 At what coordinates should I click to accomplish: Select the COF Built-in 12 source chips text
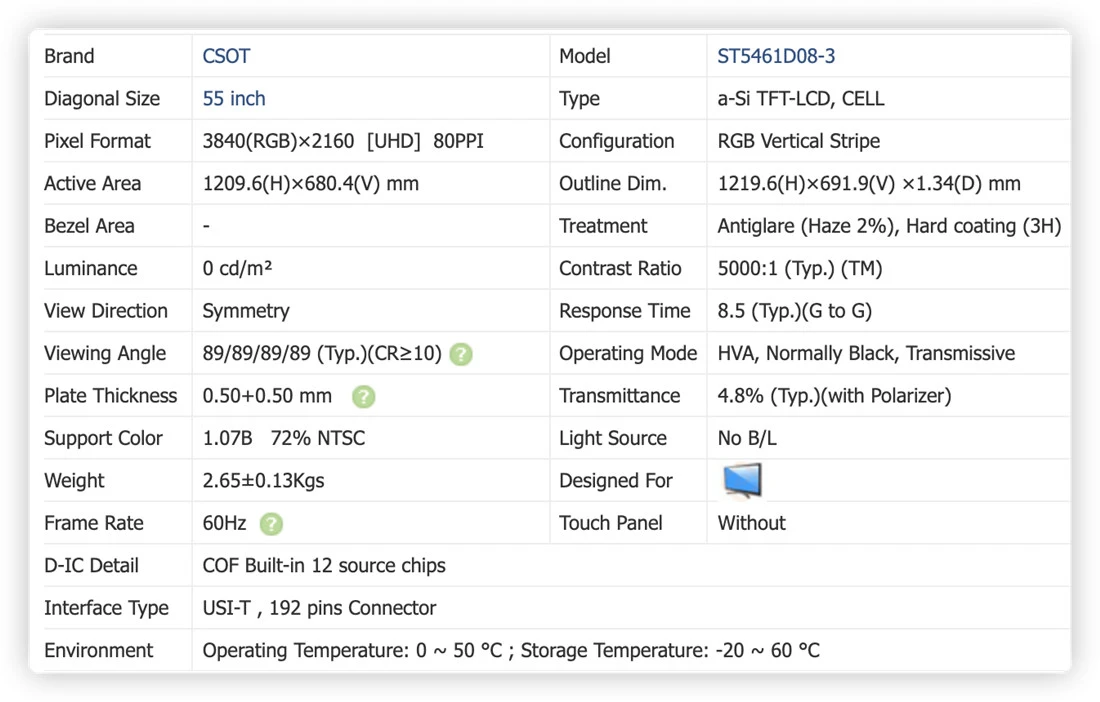coord(323,565)
